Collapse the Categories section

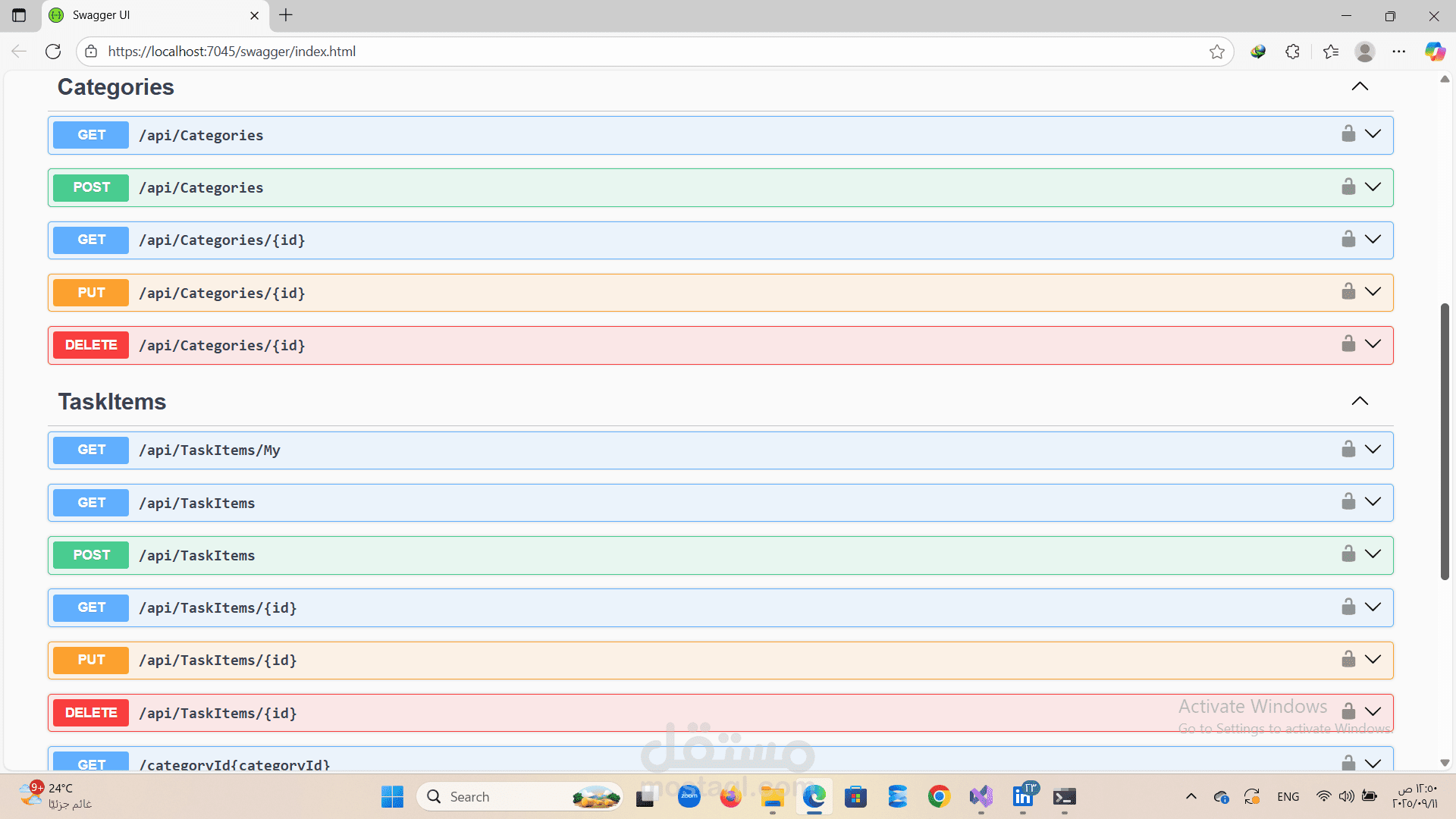tap(1360, 86)
